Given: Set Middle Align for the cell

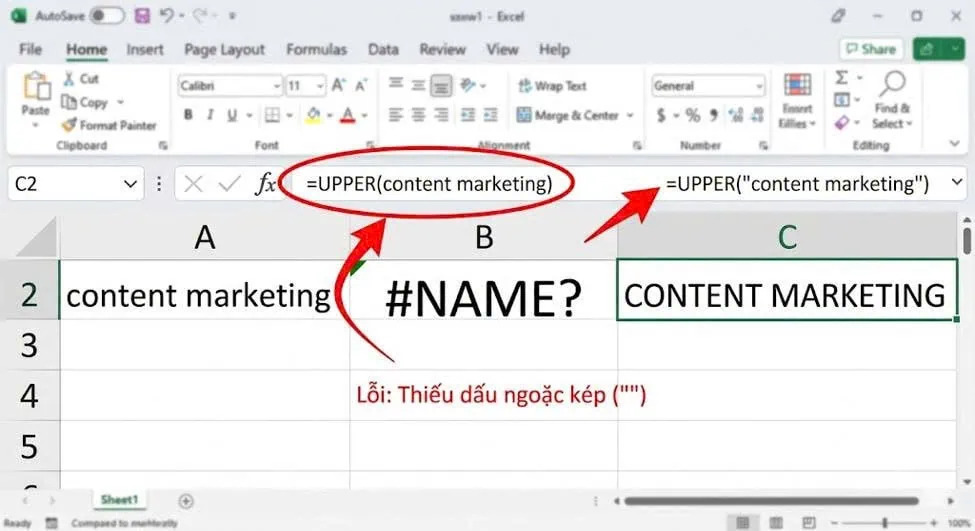Looking at the screenshot, I should pos(418,85).
